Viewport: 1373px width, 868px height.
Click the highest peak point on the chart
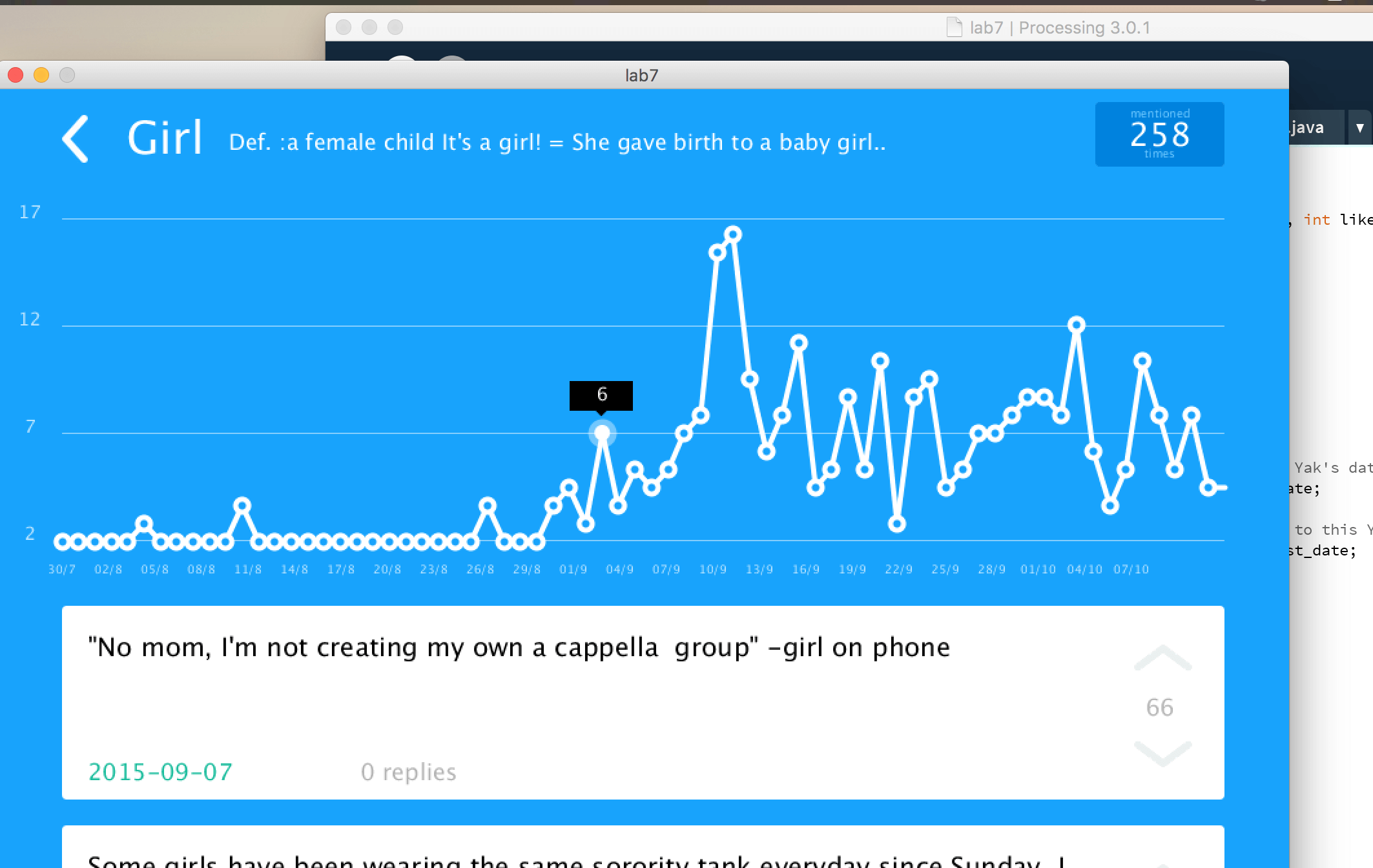(x=733, y=234)
